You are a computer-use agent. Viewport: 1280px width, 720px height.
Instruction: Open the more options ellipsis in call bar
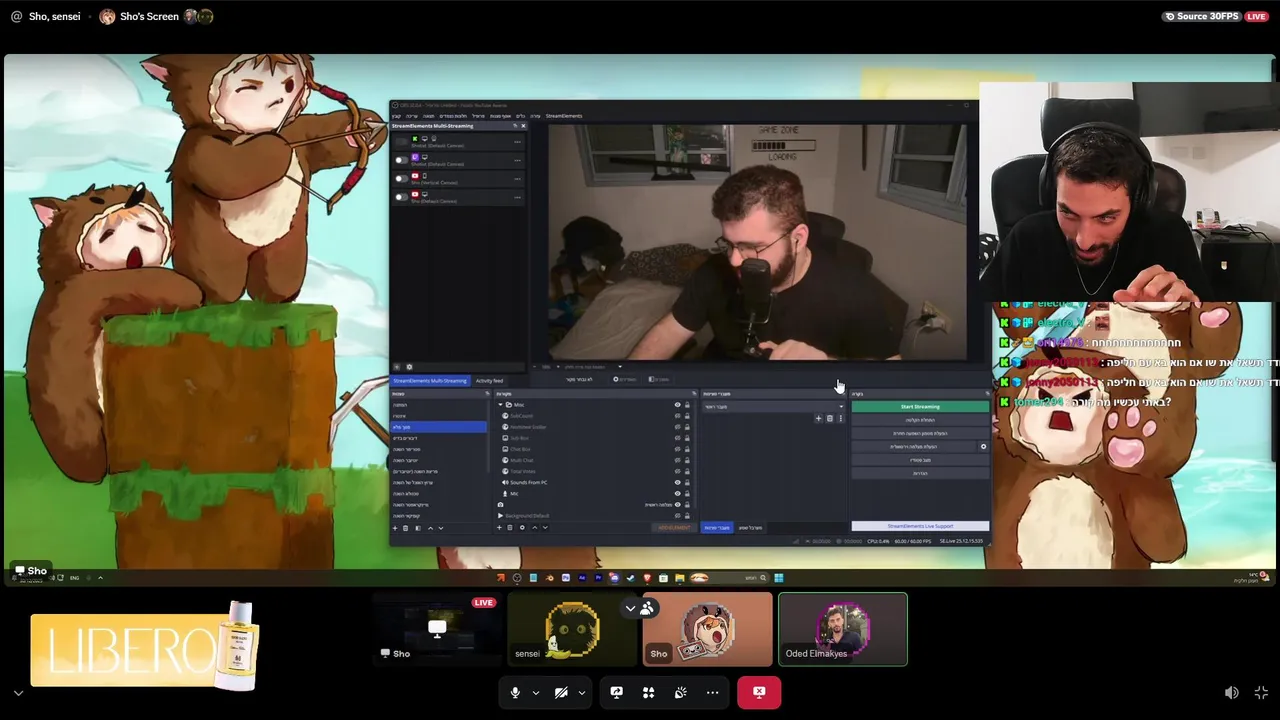[x=713, y=692]
